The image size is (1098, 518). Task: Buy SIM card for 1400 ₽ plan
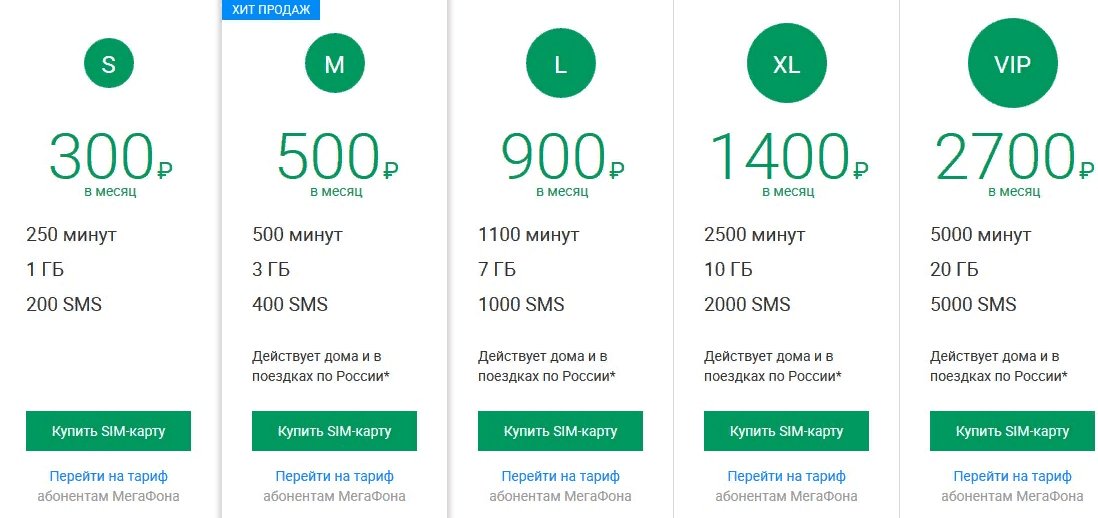[787, 431]
